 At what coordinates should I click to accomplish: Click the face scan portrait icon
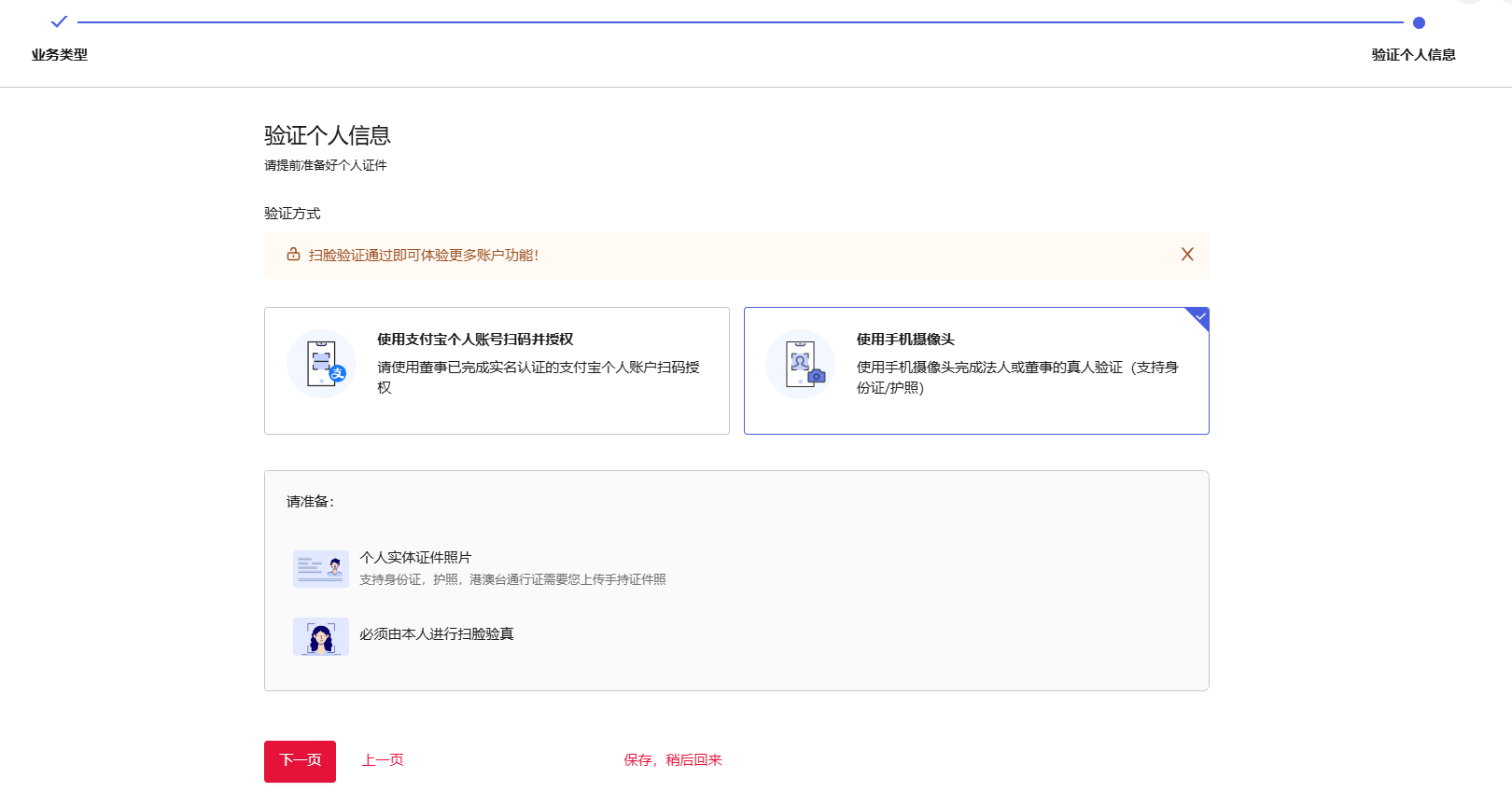pos(320,636)
